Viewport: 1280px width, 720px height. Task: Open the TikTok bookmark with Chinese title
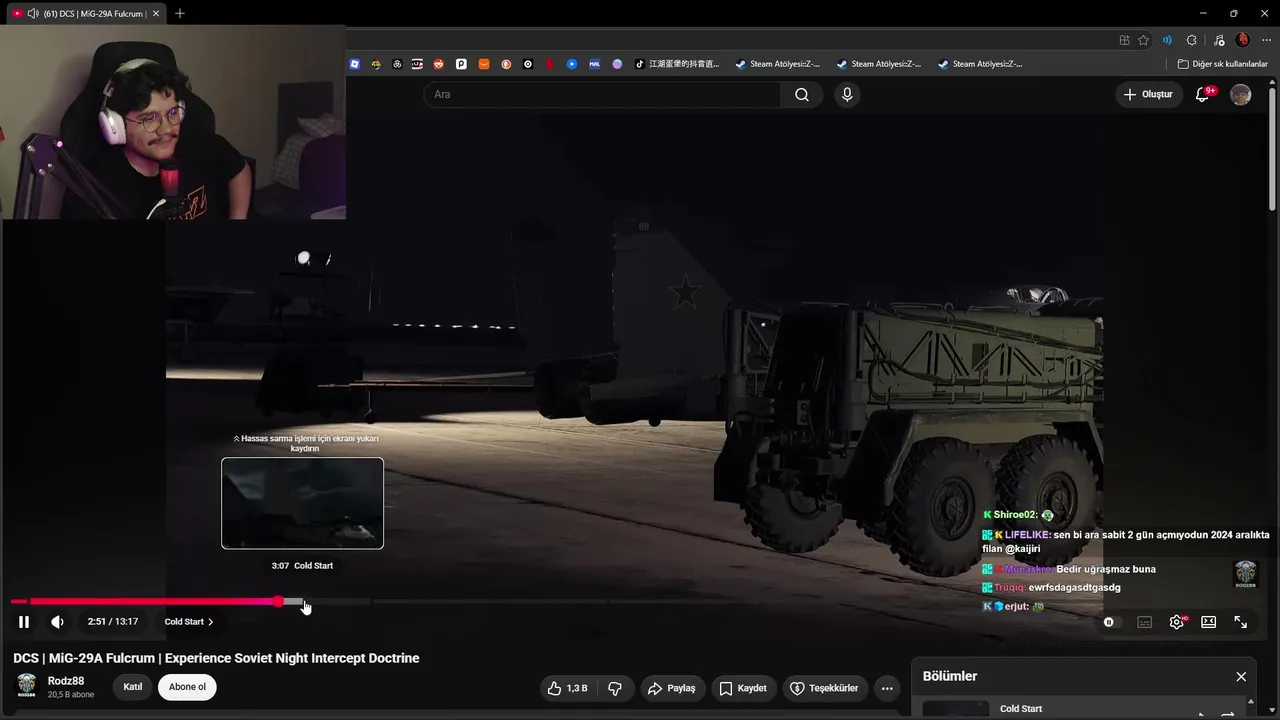pos(677,64)
